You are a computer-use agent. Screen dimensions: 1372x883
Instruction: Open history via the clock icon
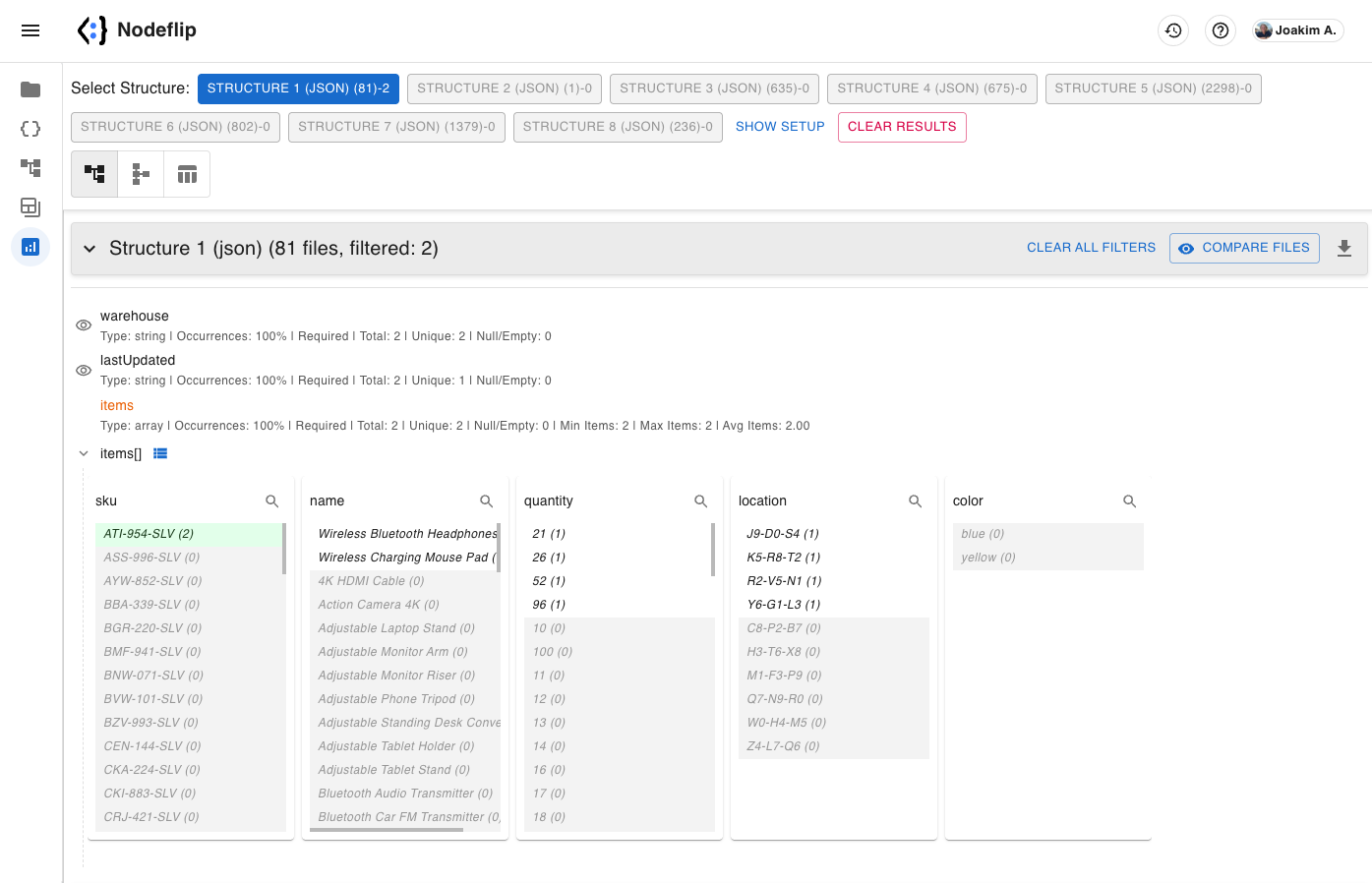pyautogui.click(x=1172, y=30)
